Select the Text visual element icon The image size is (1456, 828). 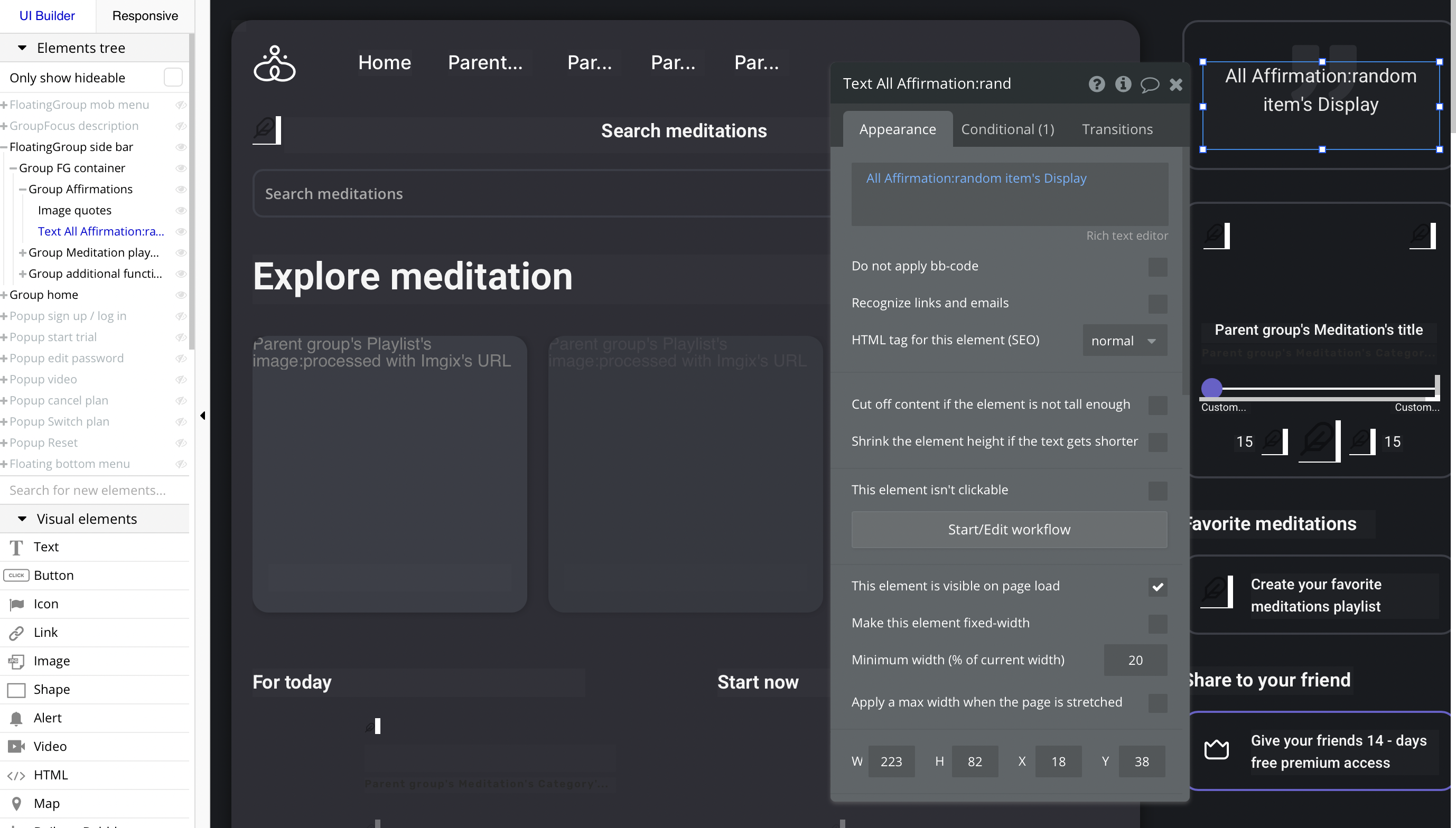(x=16, y=547)
